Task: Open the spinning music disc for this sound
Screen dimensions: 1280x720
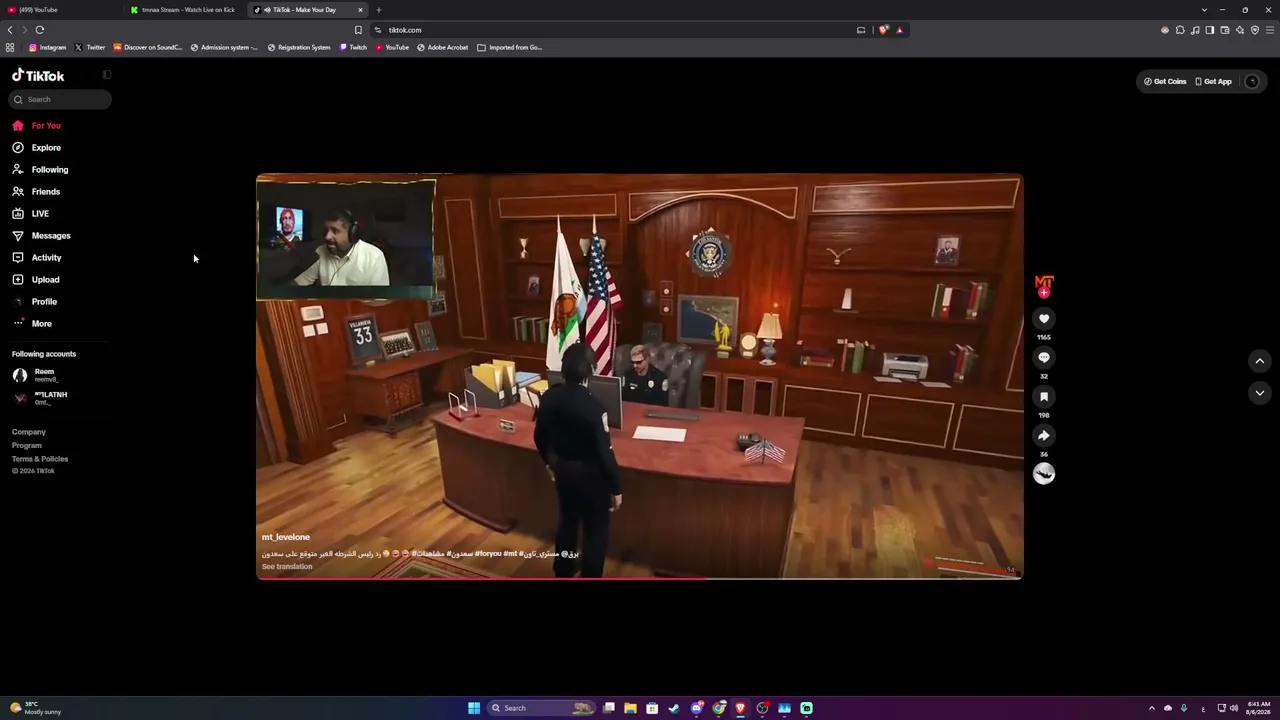Action: 1044,474
